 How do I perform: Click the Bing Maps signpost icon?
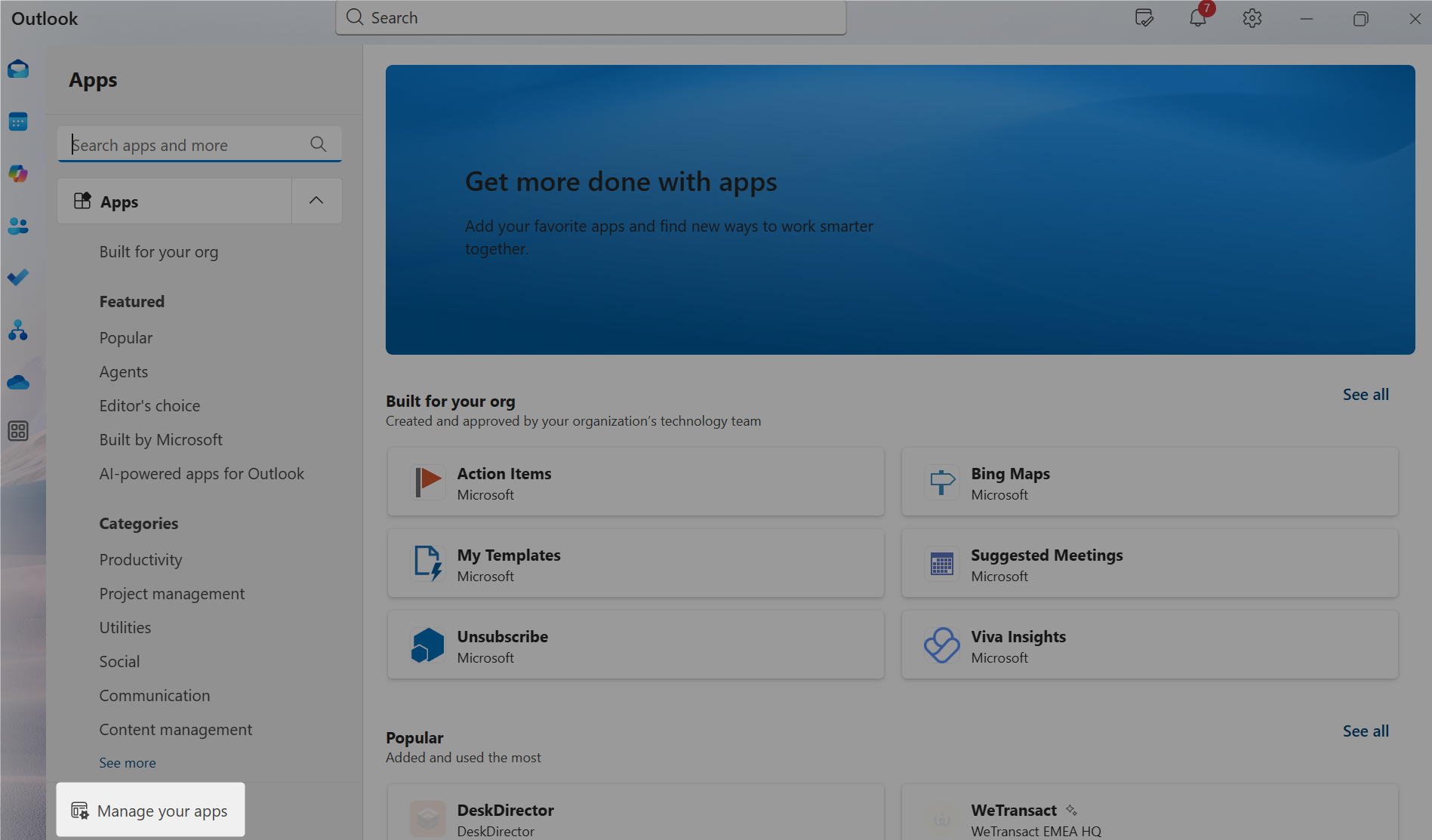pos(942,482)
